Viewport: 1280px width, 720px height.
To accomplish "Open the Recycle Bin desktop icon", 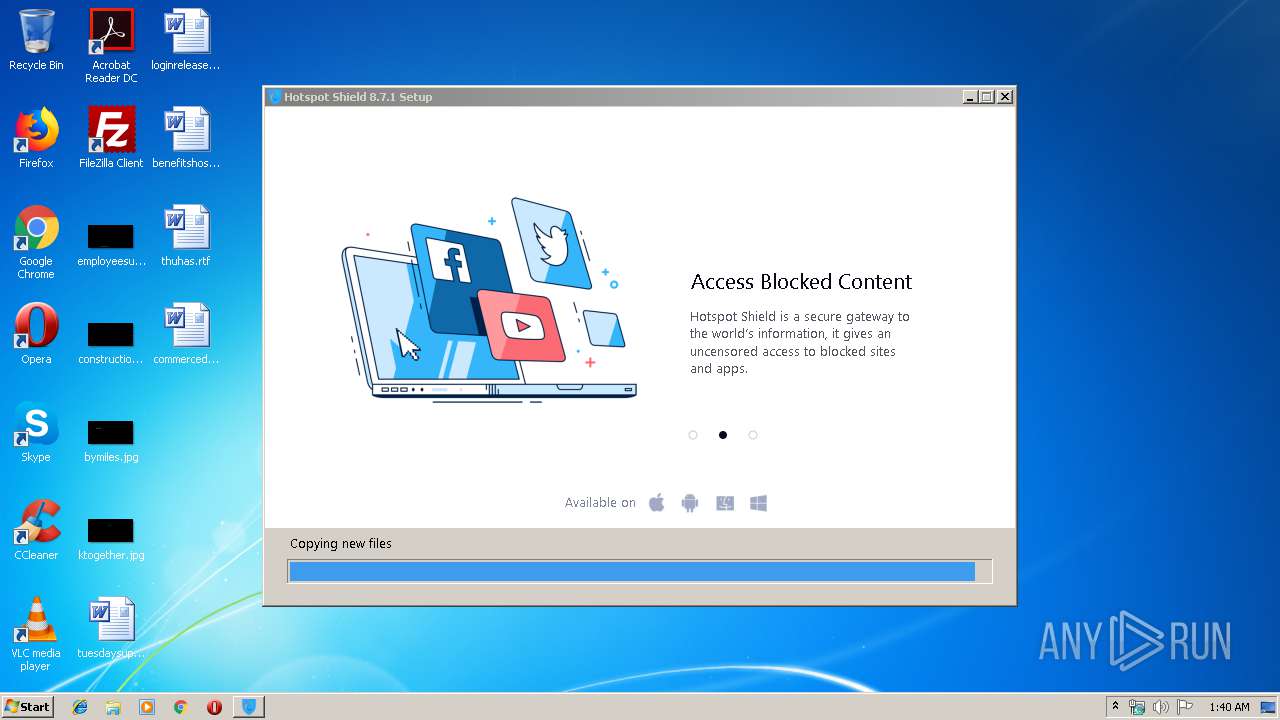I will [36, 40].
